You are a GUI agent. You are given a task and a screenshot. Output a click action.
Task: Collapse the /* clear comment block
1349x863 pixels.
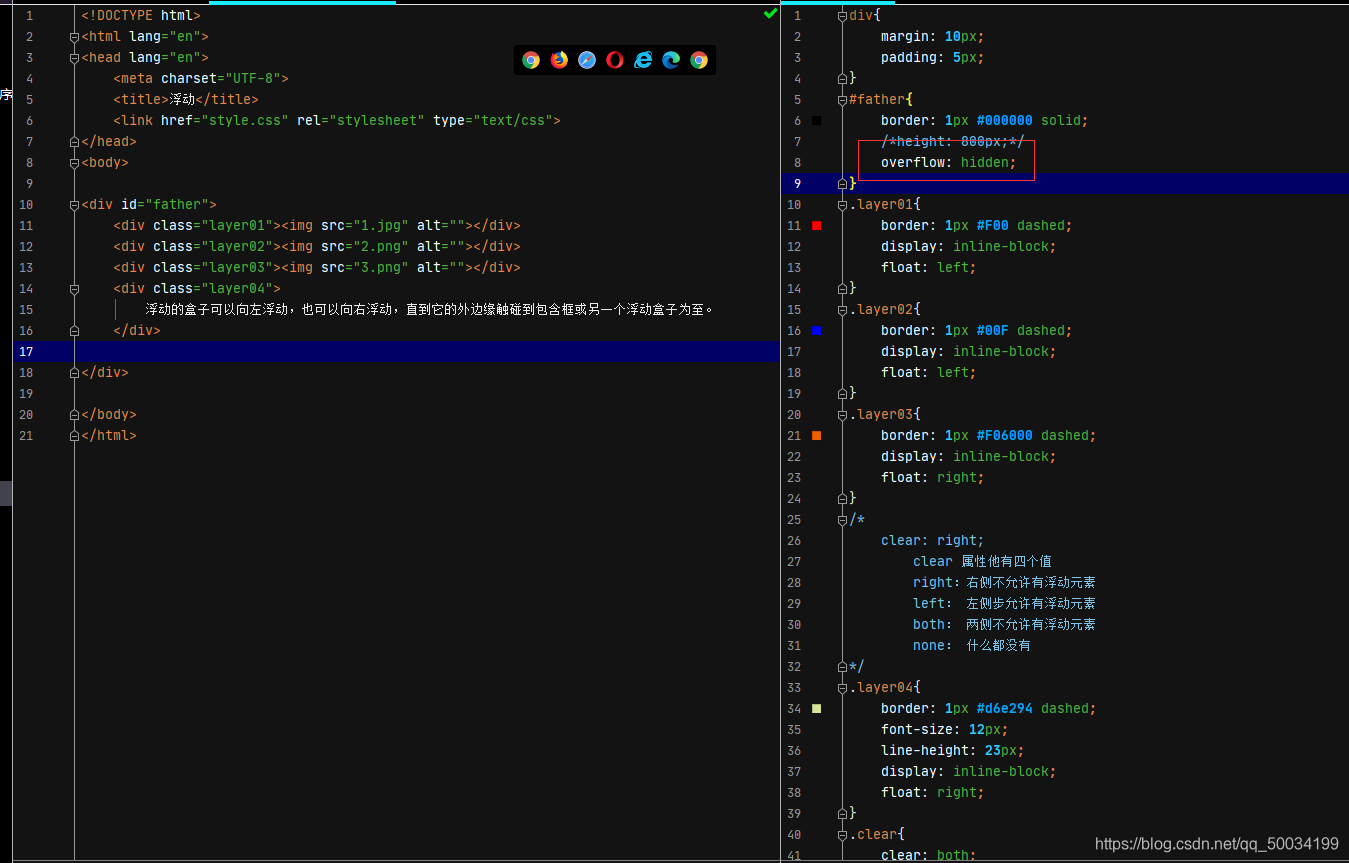pyautogui.click(x=842, y=520)
